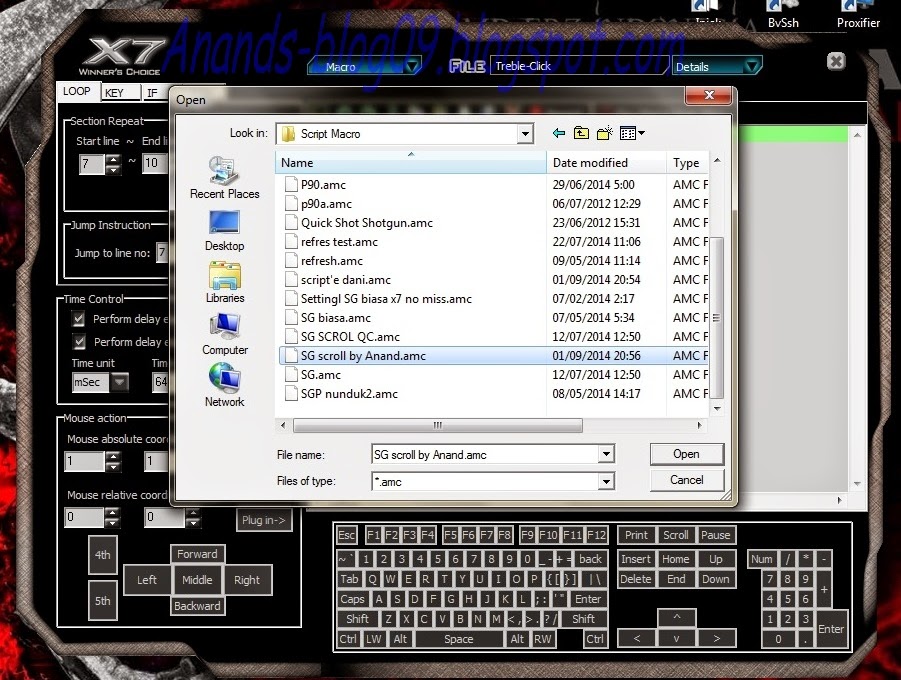Click the Open button to load the macro
The width and height of the screenshot is (901, 680).
(686, 454)
